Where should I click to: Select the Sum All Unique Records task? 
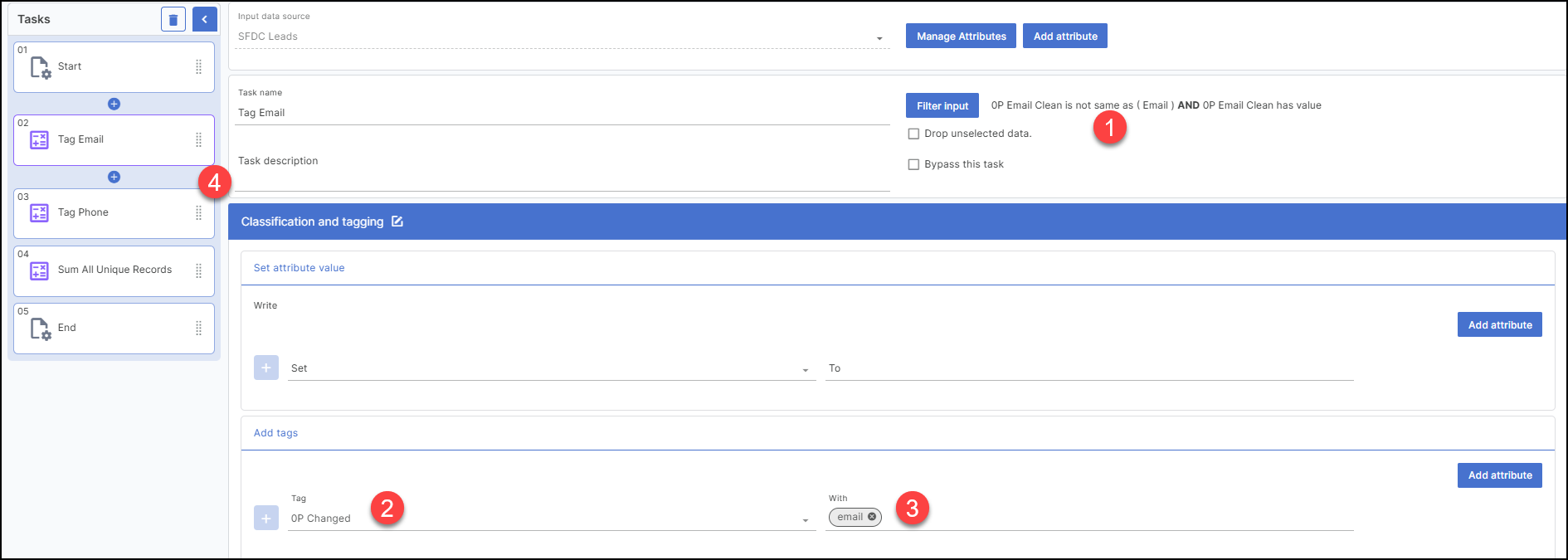coord(114,270)
